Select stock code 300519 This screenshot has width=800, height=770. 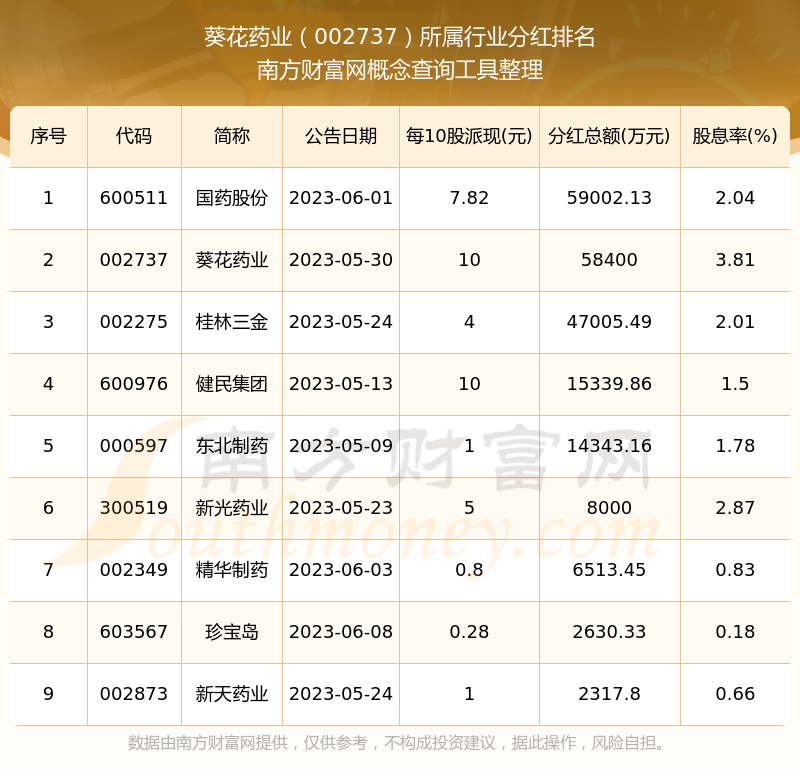[x=134, y=508]
